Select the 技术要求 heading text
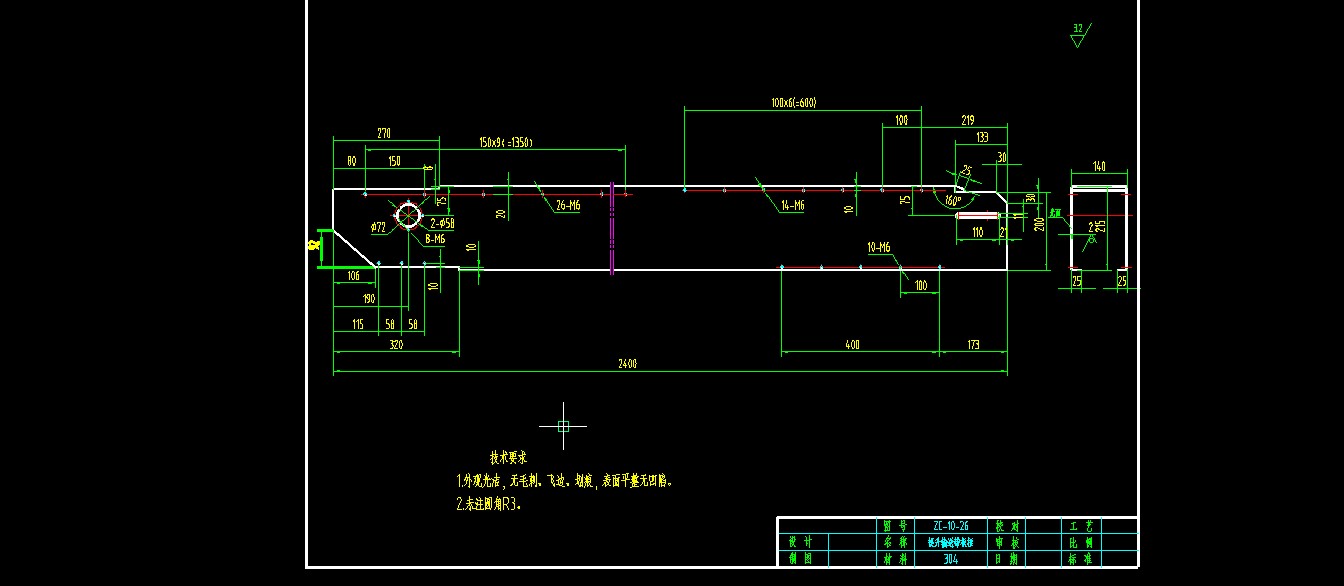The image size is (1344, 586). click(508, 457)
